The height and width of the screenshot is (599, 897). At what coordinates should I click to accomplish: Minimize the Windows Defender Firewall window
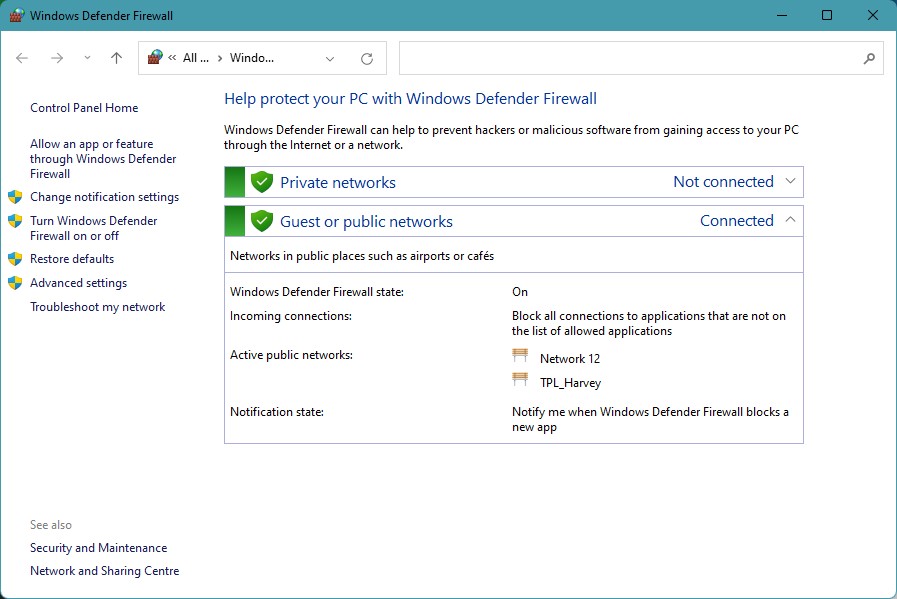point(782,15)
